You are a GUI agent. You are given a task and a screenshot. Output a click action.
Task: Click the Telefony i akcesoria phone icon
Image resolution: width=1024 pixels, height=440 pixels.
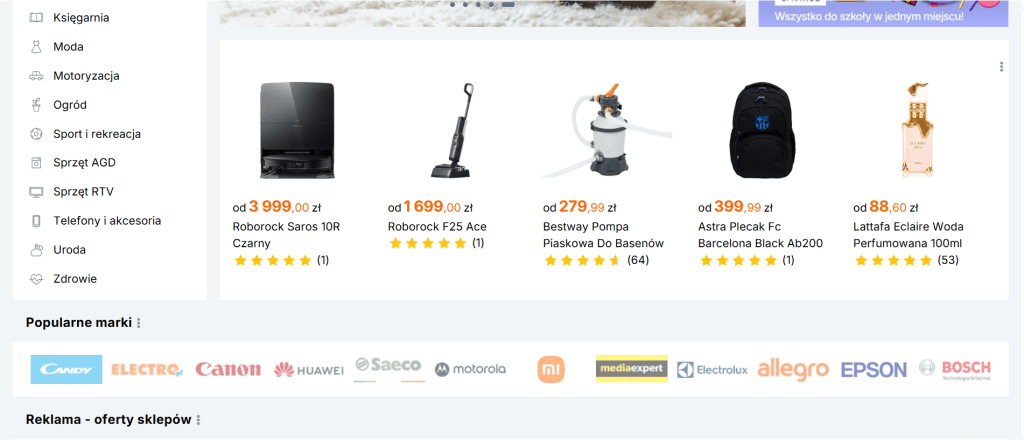coord(36,221)
